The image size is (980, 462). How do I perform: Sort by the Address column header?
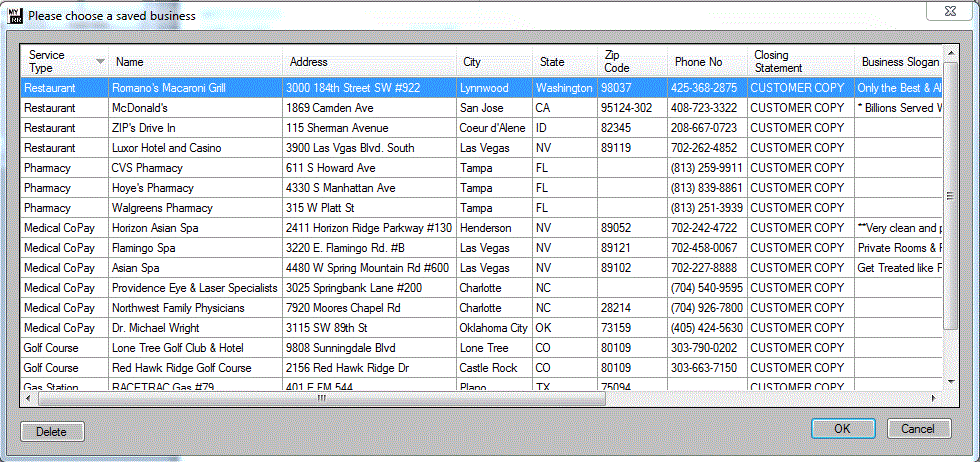369,61
